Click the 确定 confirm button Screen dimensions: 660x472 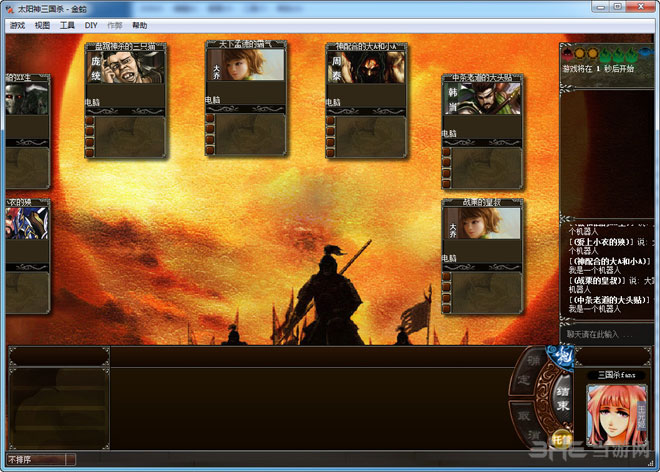pyautogui.click(x=526, y=371)
